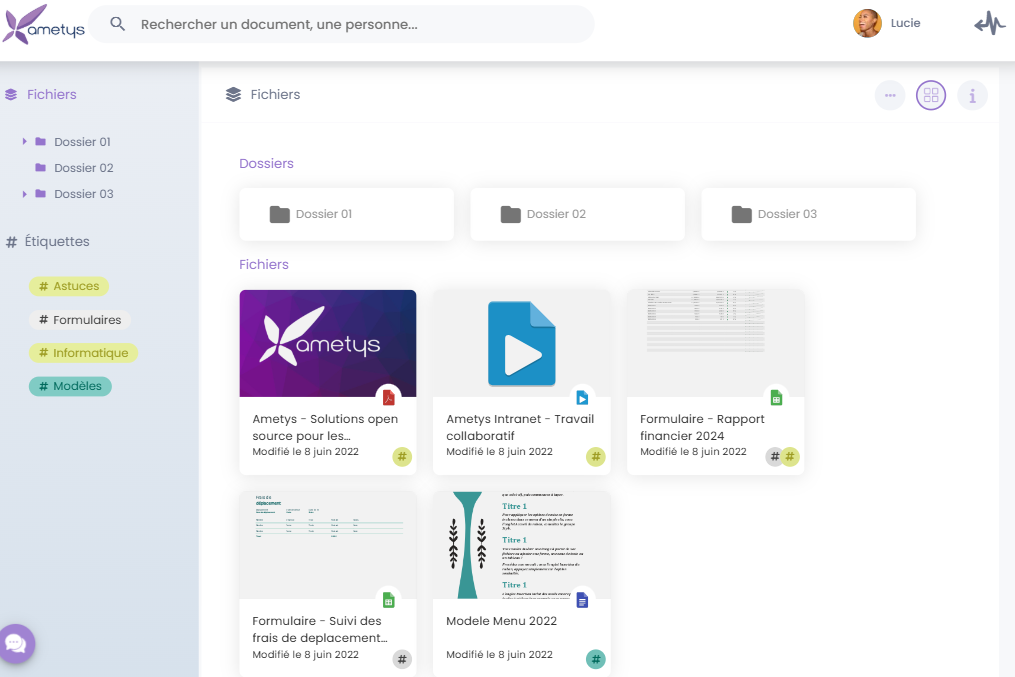The height and width of the screenshot is (677, 1015).
Task: Open the Étiquettes section
Action: pyautogui.click(x=48, y=241)
